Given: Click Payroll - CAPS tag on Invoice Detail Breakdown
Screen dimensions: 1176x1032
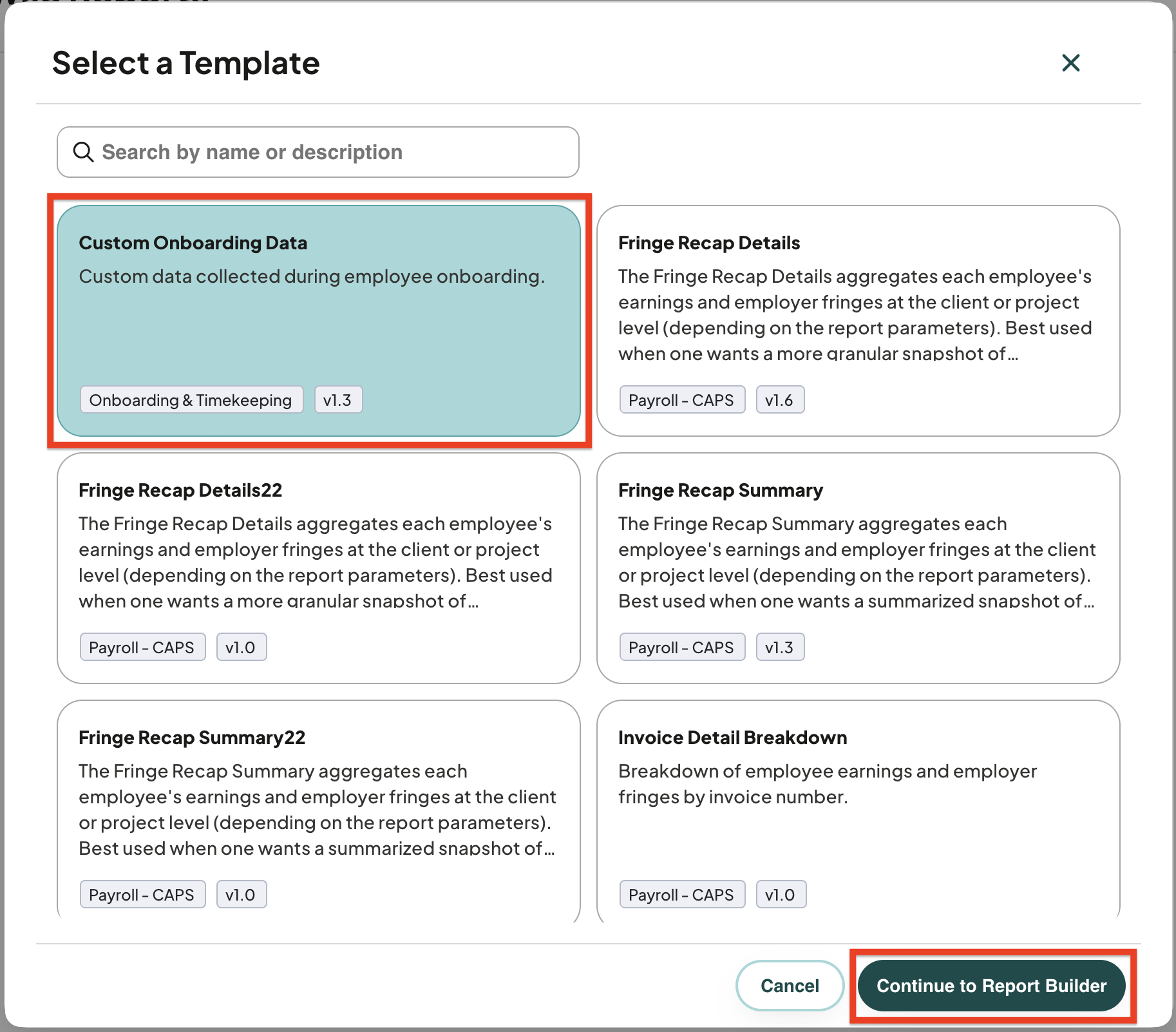Looking at the screenshot, I should (682, 895).
